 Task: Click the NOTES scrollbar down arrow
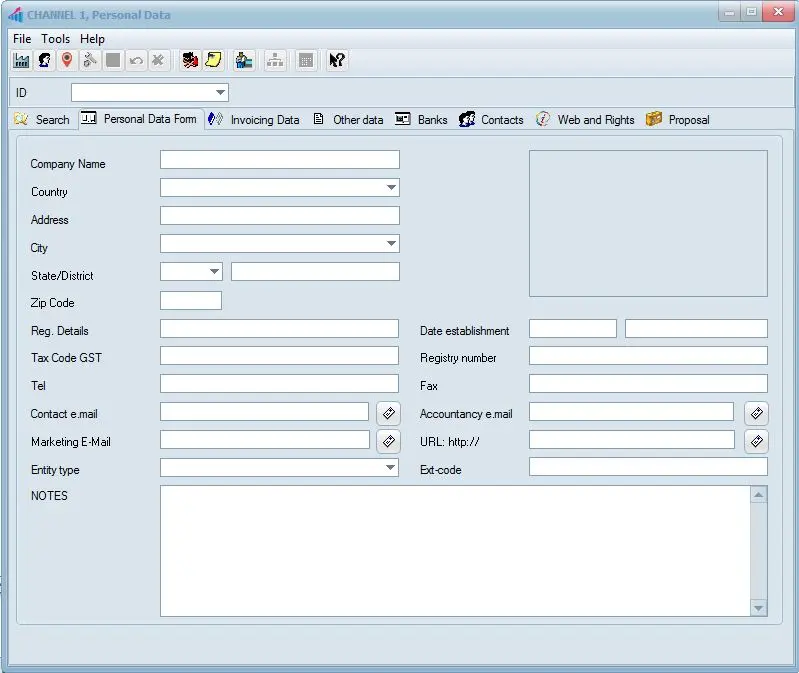758,608
